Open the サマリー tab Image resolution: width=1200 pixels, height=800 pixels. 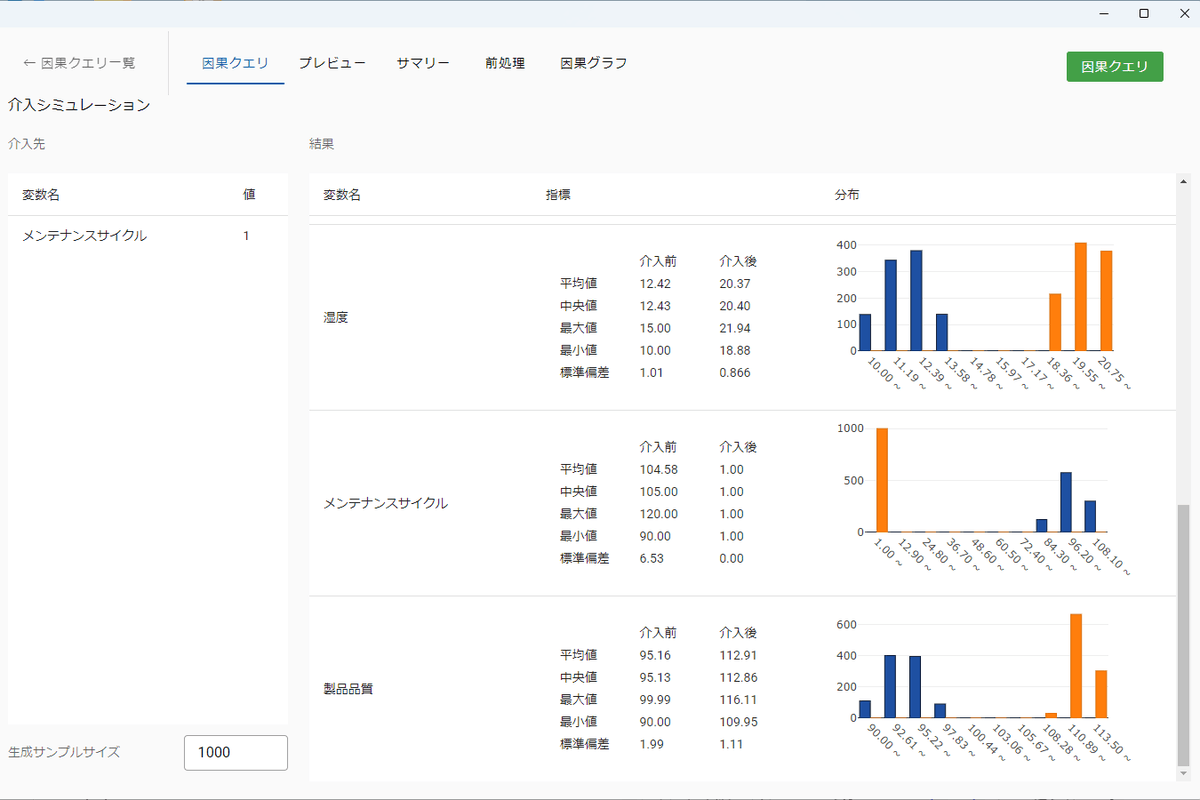tap(423, 63)
